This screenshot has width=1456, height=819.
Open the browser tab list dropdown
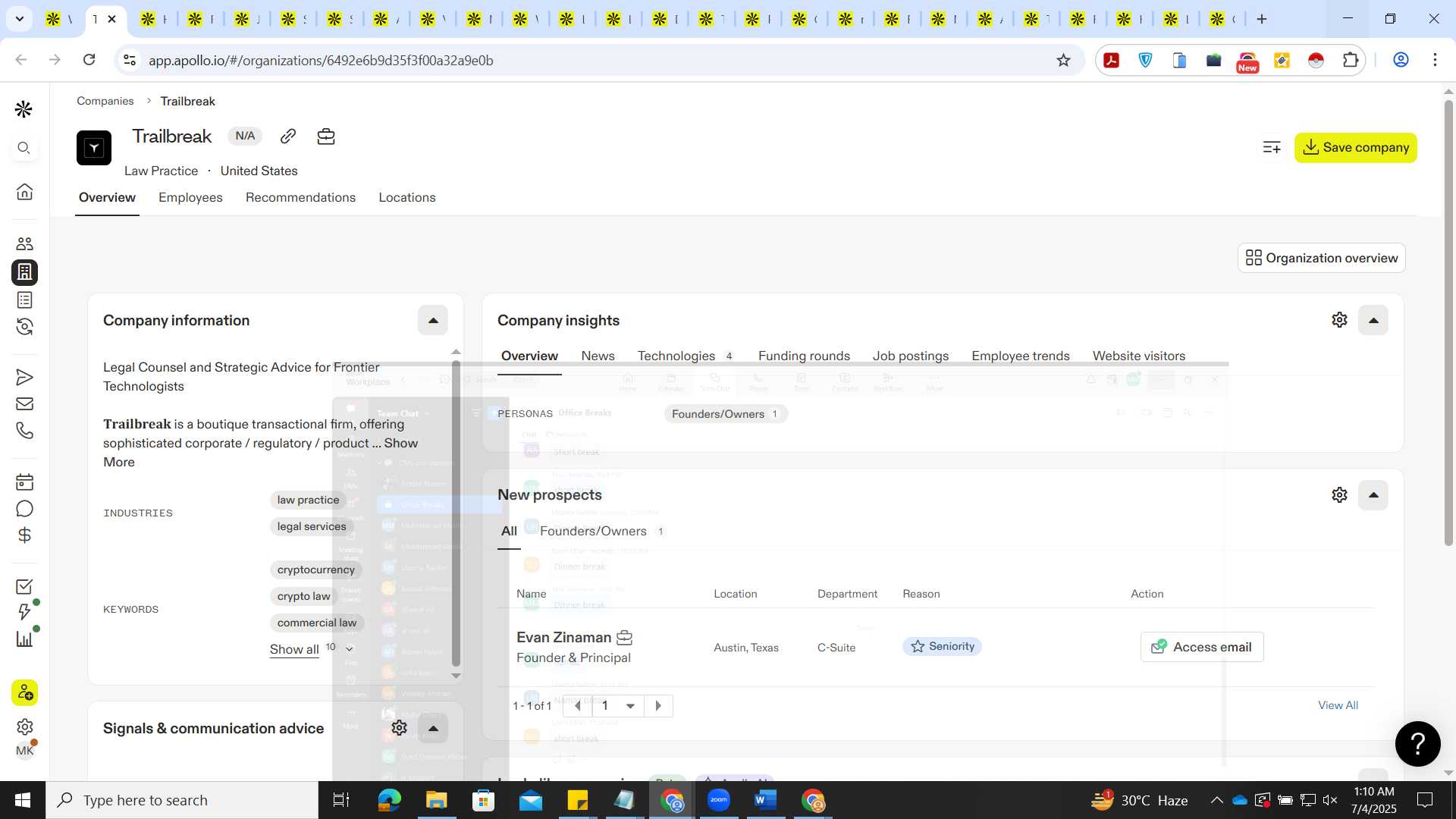point(19,18)
